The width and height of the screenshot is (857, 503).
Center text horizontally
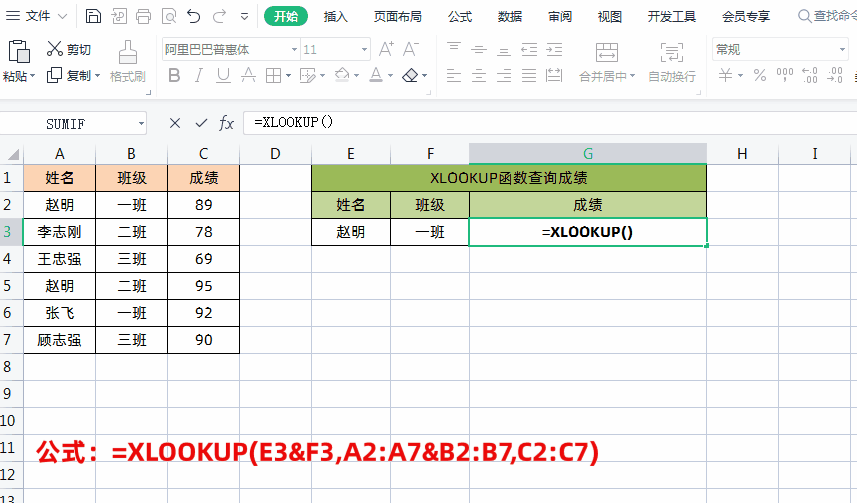(x=479, y=75)
